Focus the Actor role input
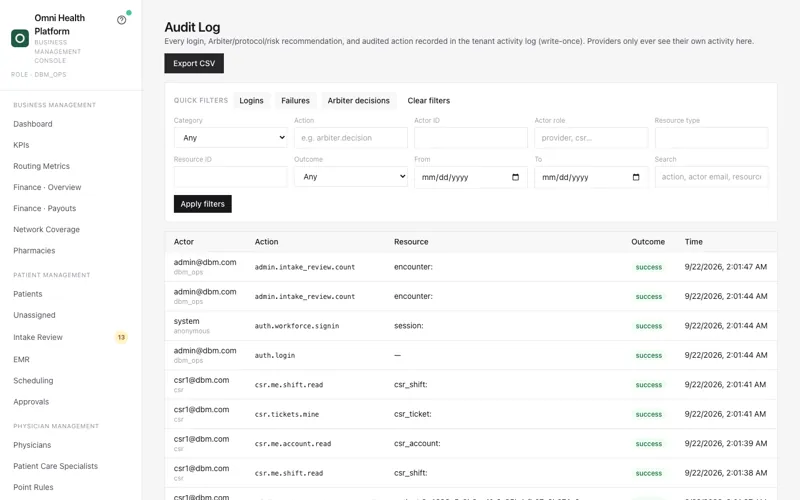The height and width of the screenshot is (500, 800). (591, 138)
